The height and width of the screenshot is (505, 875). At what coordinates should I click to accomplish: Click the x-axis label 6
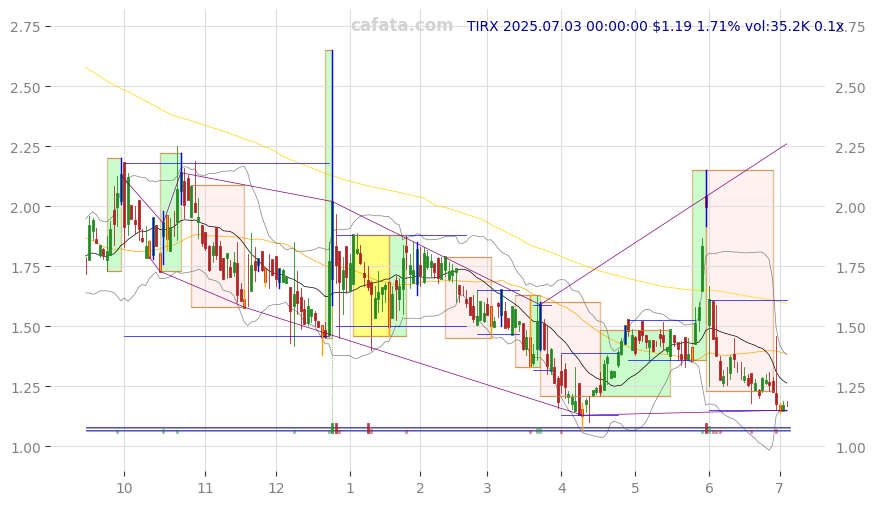pos(709,488)
